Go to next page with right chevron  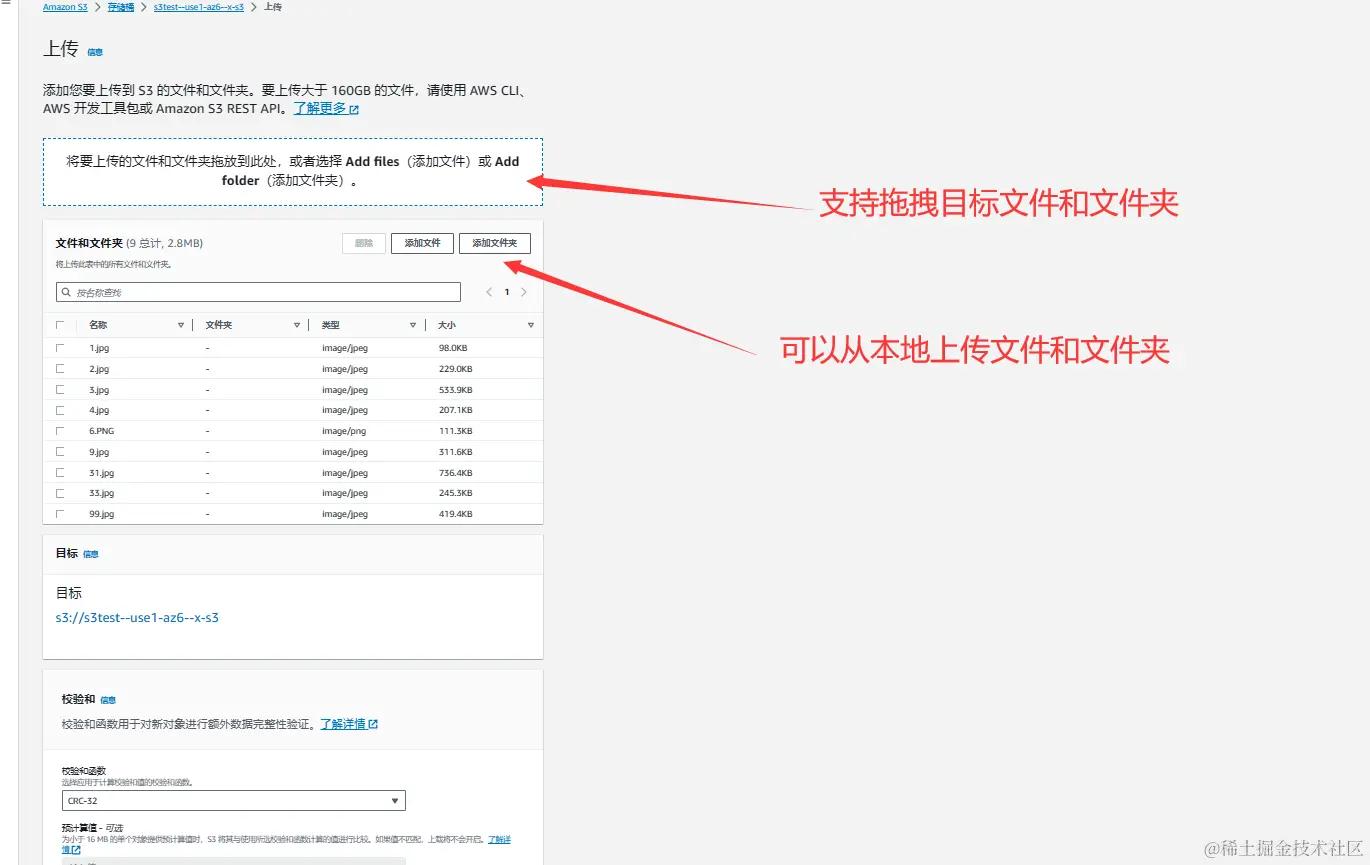tap(524, 292)
